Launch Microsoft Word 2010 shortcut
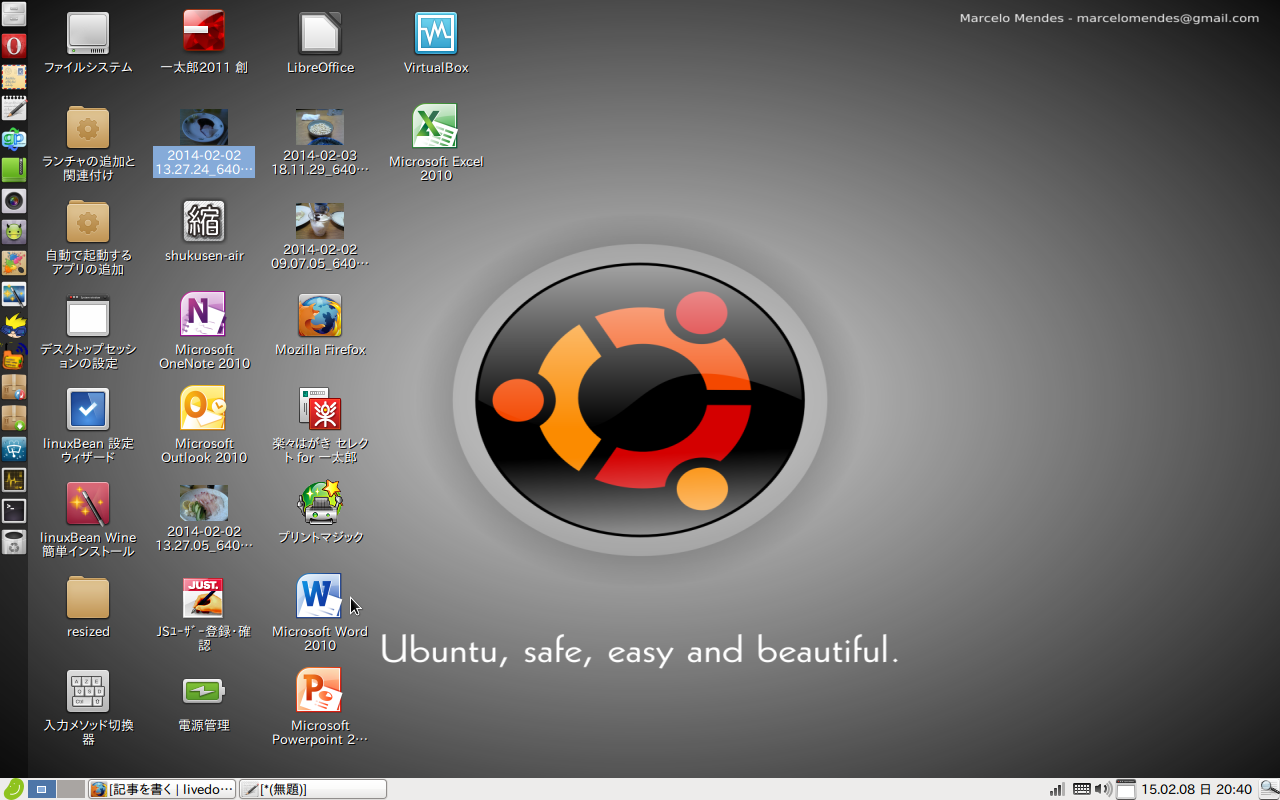 point(319,597)
